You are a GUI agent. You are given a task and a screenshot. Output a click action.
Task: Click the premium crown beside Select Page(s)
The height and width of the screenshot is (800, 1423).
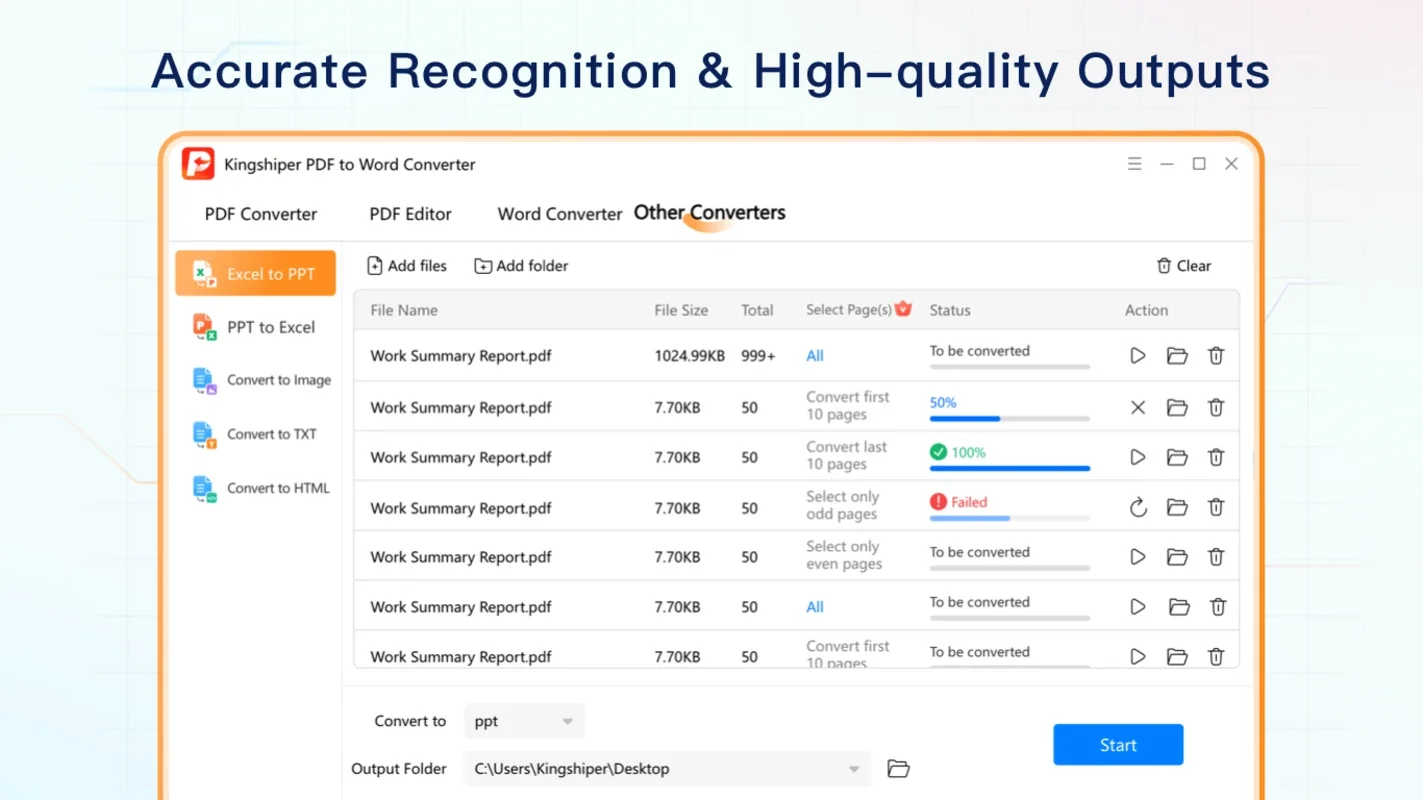903,308
